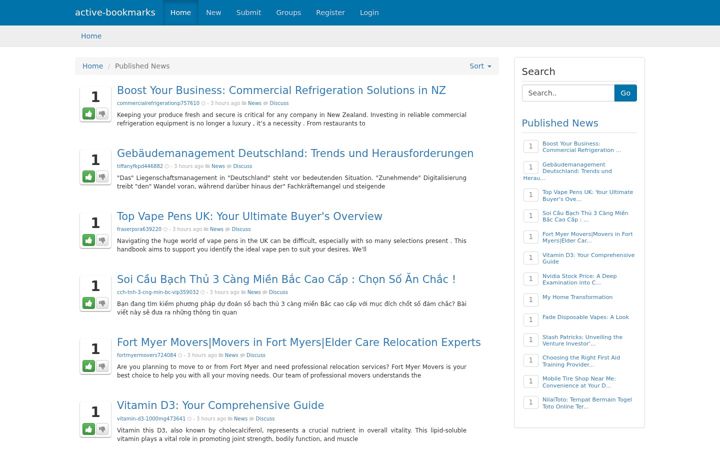
Task: Click News category under Vitamin D3 post
Action: click(x=241, y=419)
